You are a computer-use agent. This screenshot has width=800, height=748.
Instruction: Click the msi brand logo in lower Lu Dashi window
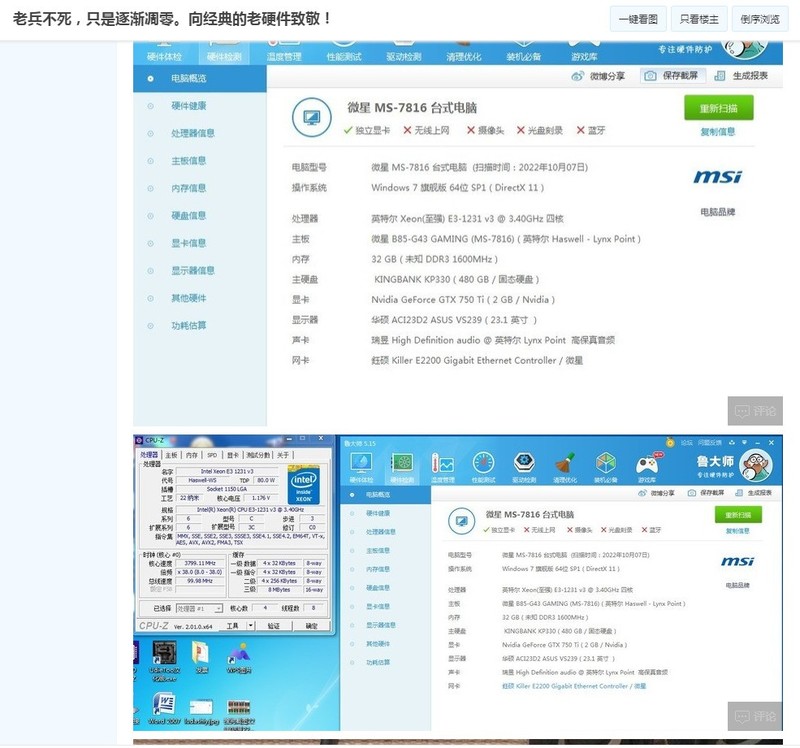point(737,561)
